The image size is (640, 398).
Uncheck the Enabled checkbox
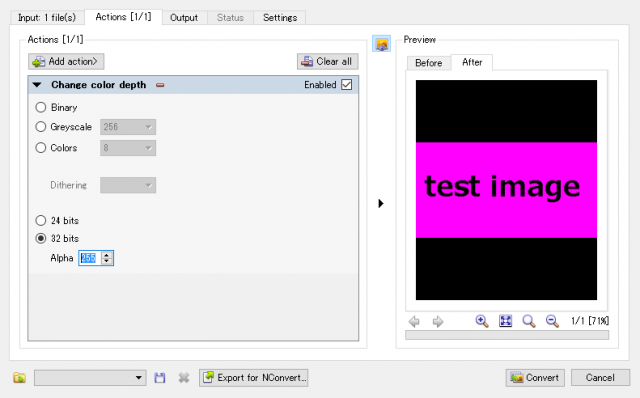pos(347,84)
